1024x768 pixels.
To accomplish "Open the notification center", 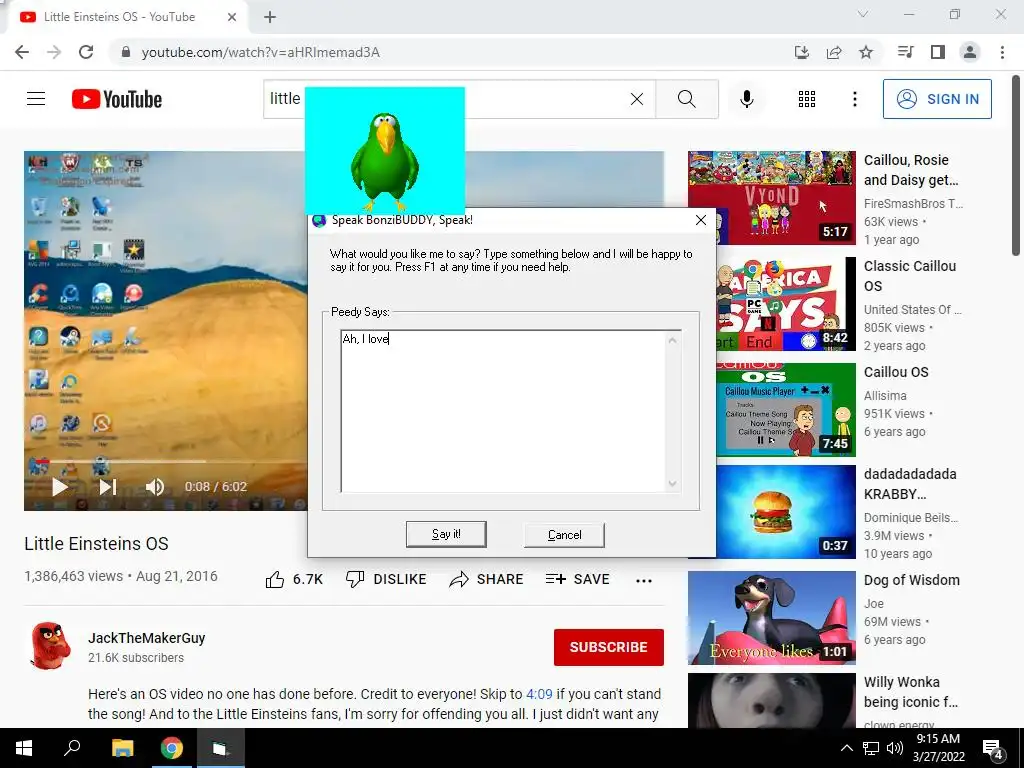I will click(993, 749).
